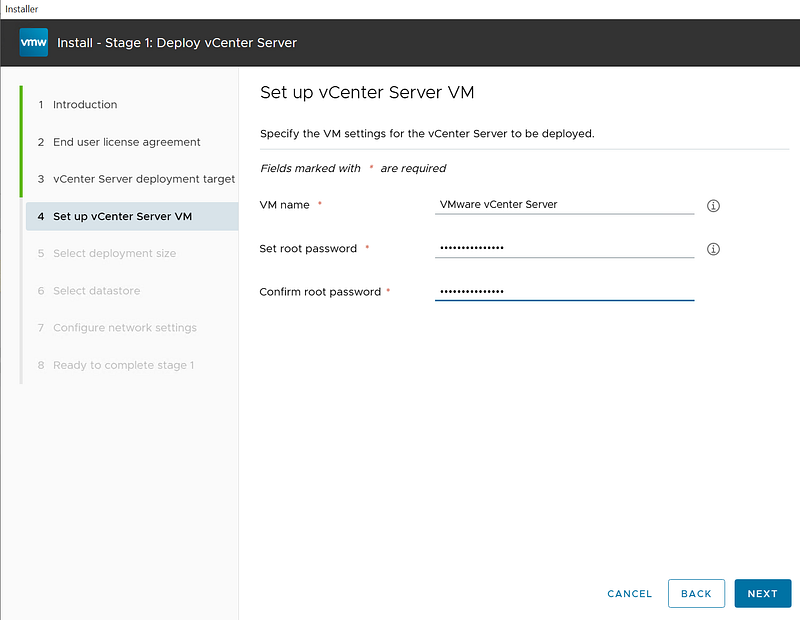The image size is (800, 620).
Task: Click the Set up vCenter Server VM heading
Action: [366, 93]
